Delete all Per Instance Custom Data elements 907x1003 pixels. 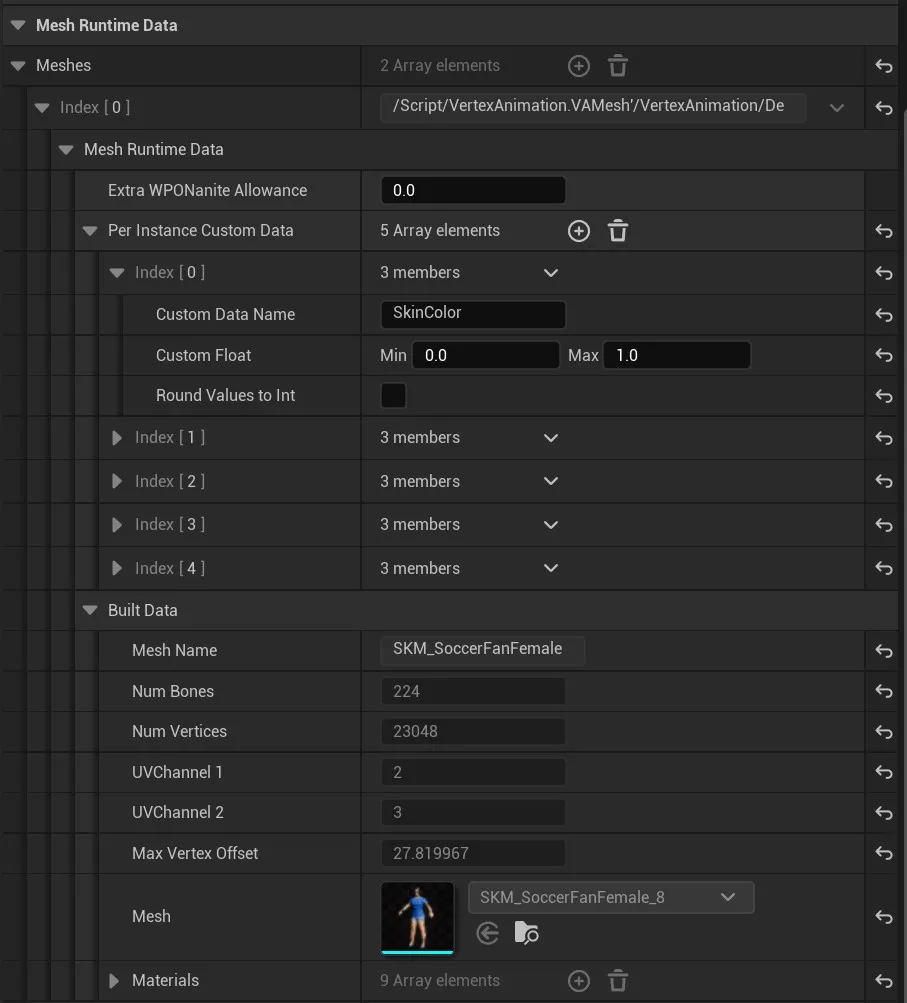point(617,230)
